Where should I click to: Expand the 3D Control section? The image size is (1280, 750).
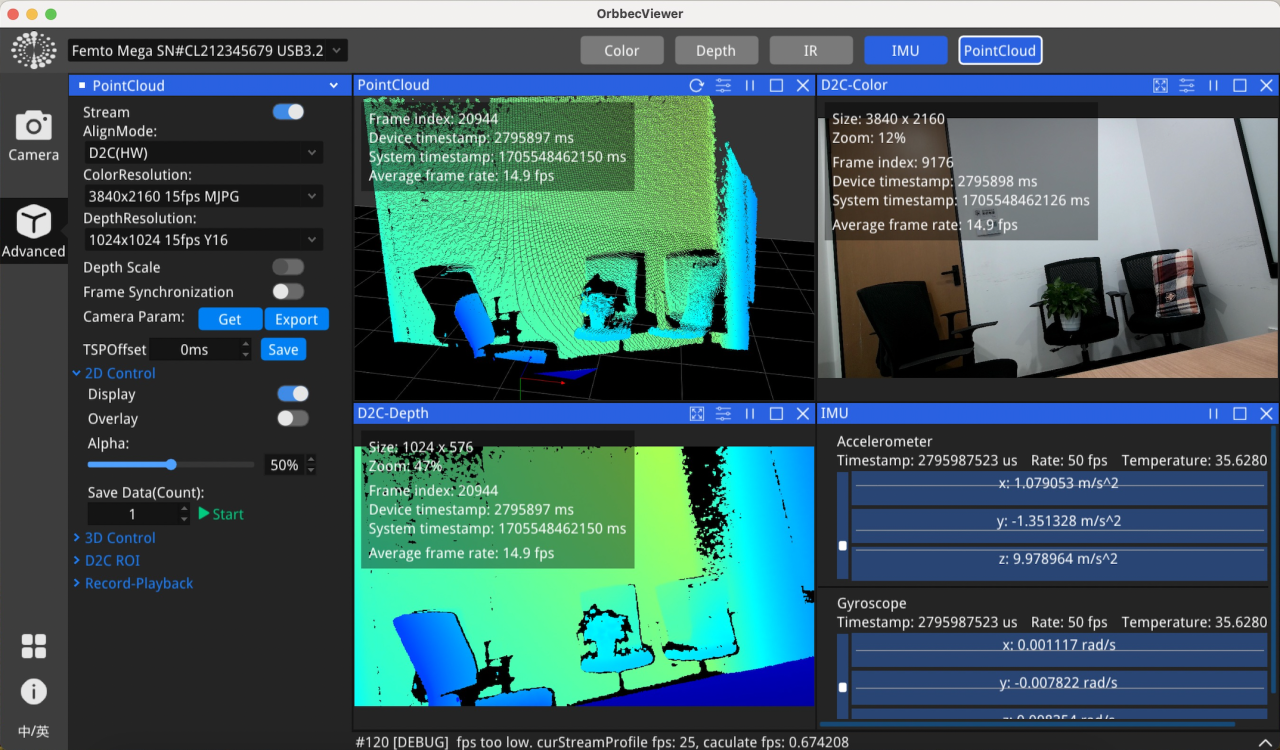(x=119, y=538)
